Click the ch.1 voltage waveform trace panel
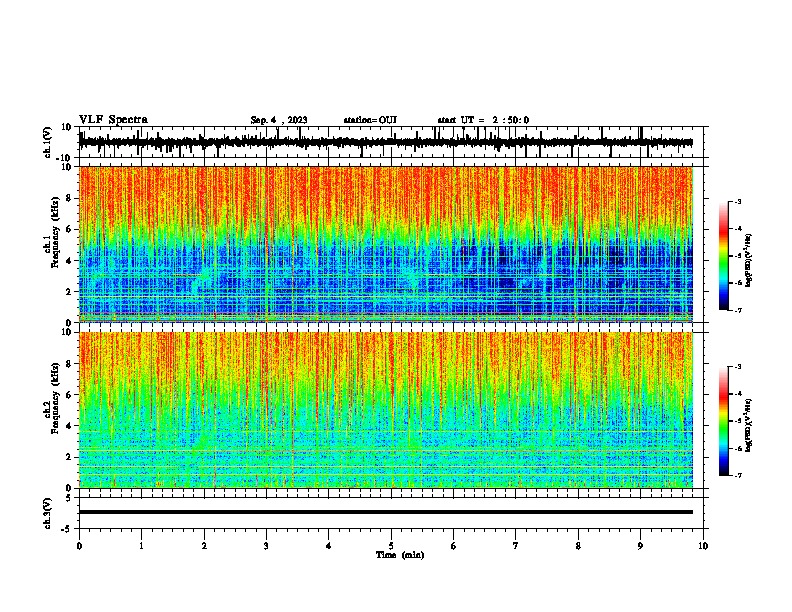Image resolution: width=792 pixels, height=612 pixels. tap(391, 142)
